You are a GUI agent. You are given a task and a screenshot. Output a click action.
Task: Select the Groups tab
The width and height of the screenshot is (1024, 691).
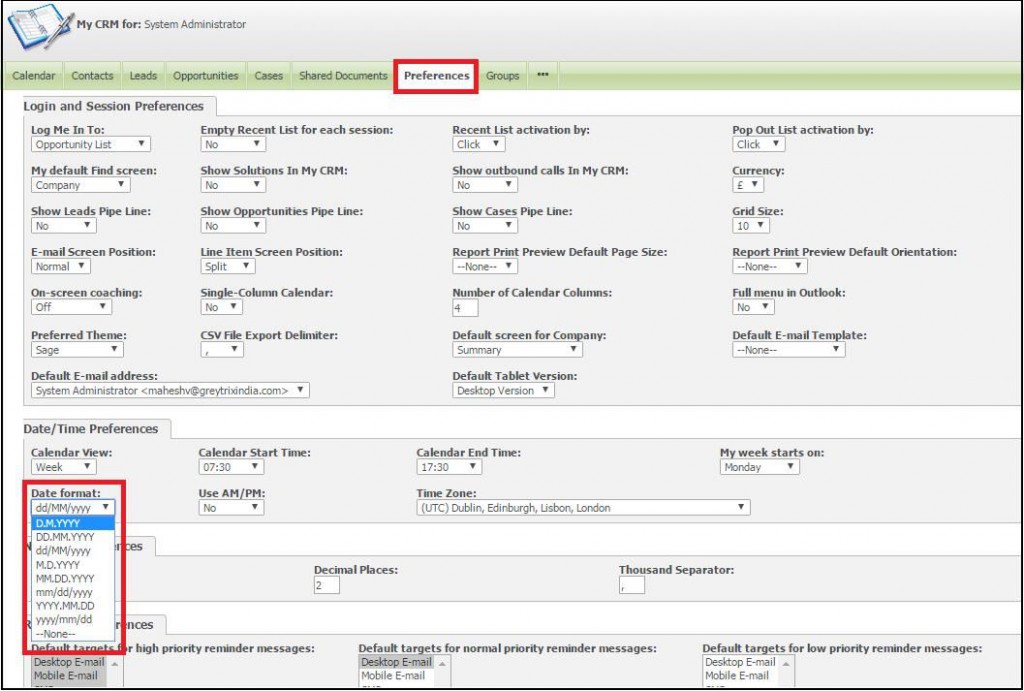(502, 76)
